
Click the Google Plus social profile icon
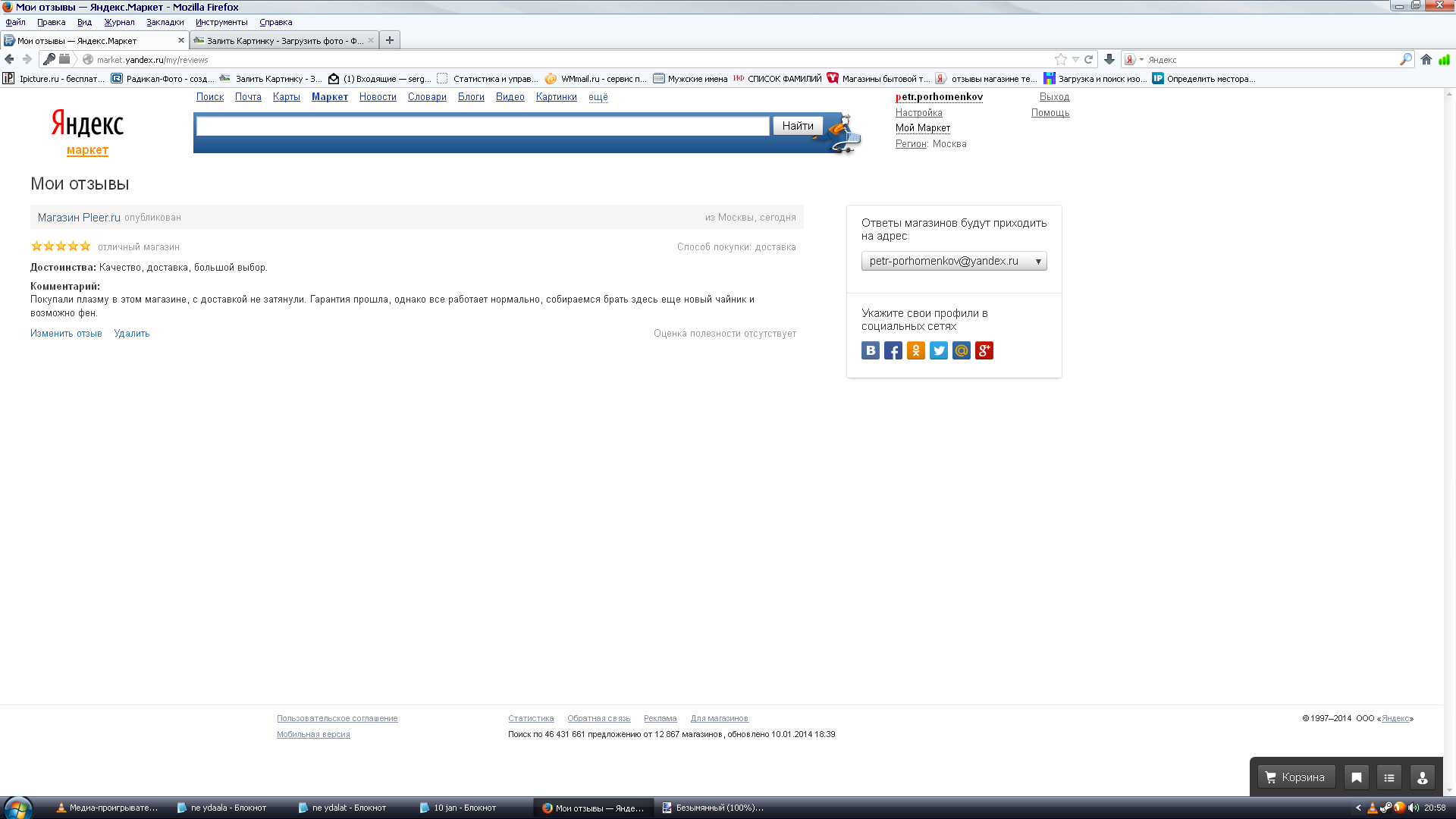984,350
